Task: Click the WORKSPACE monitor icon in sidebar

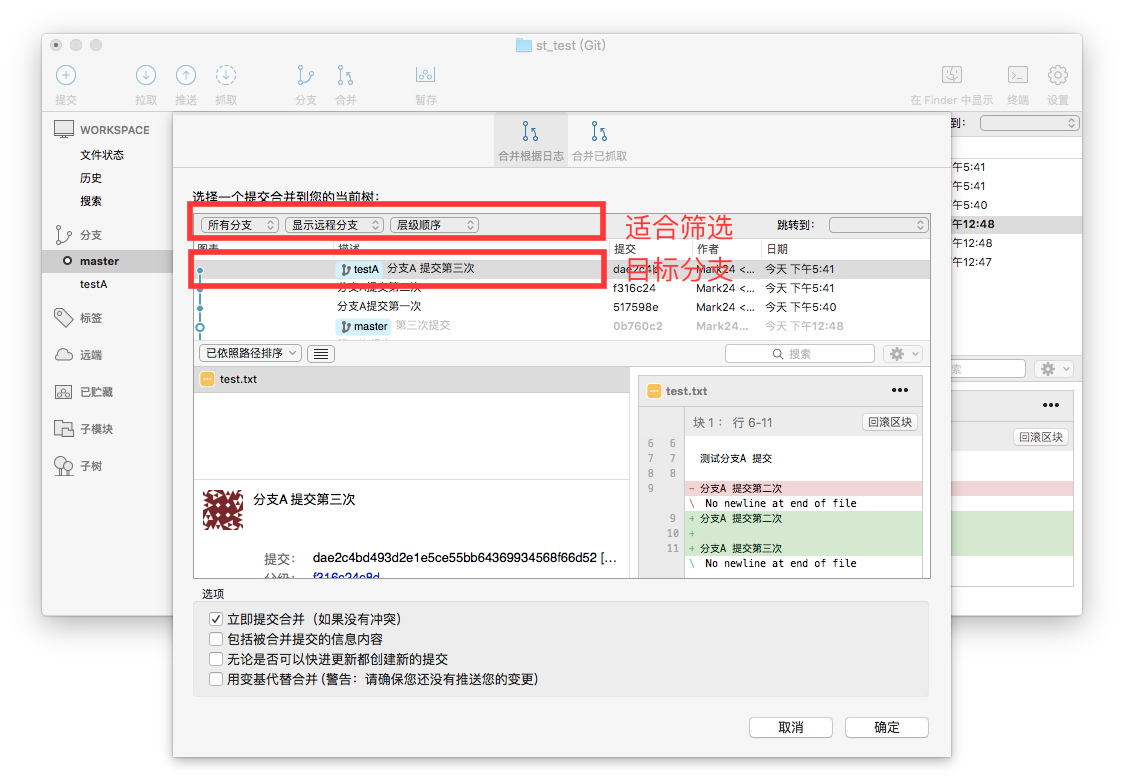Action: tap(64, 129)
